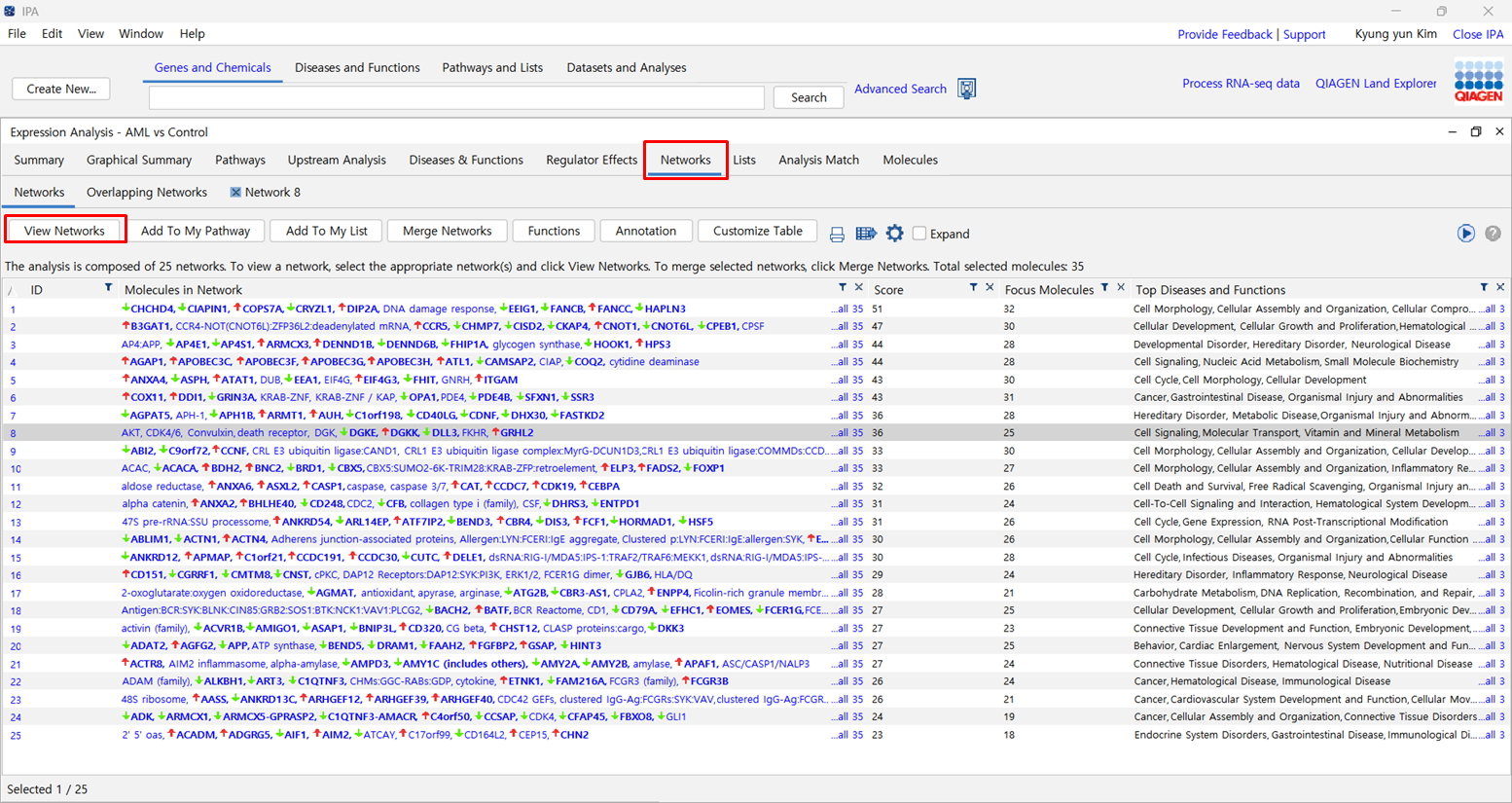Restore the Expression Analysis inner panel
The height and width of the screenshot is (803, 1512).
tap(1475, 132)
